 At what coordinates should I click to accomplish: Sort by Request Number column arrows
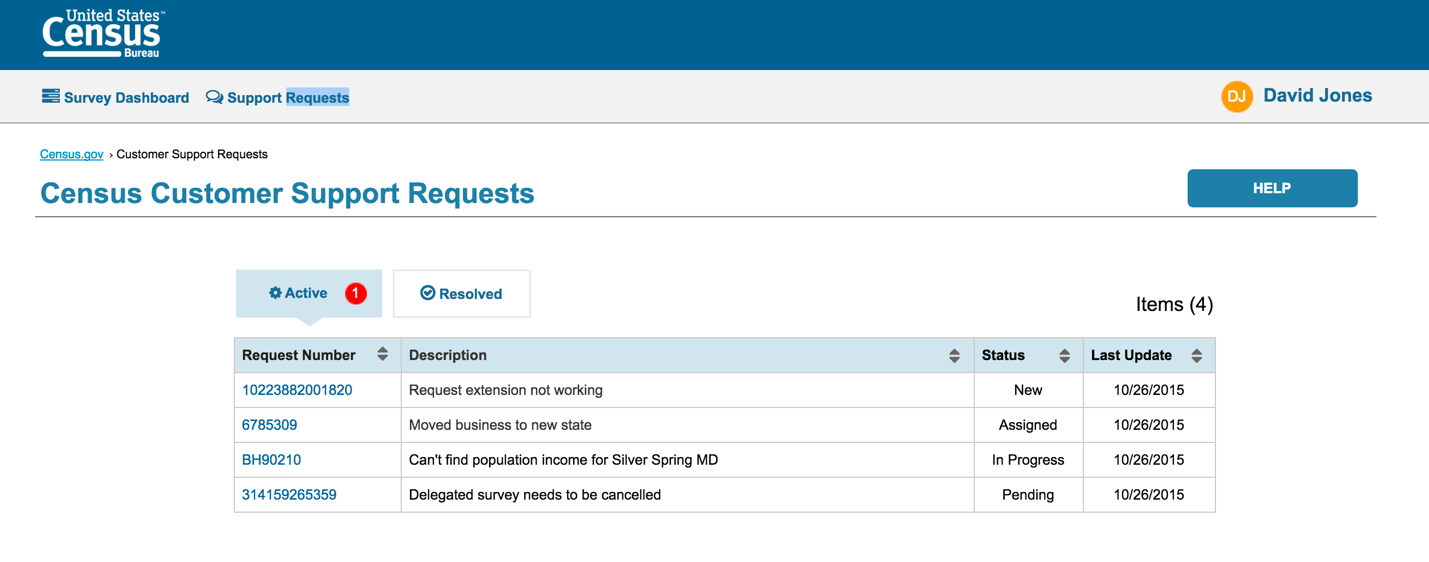(382, 355)
